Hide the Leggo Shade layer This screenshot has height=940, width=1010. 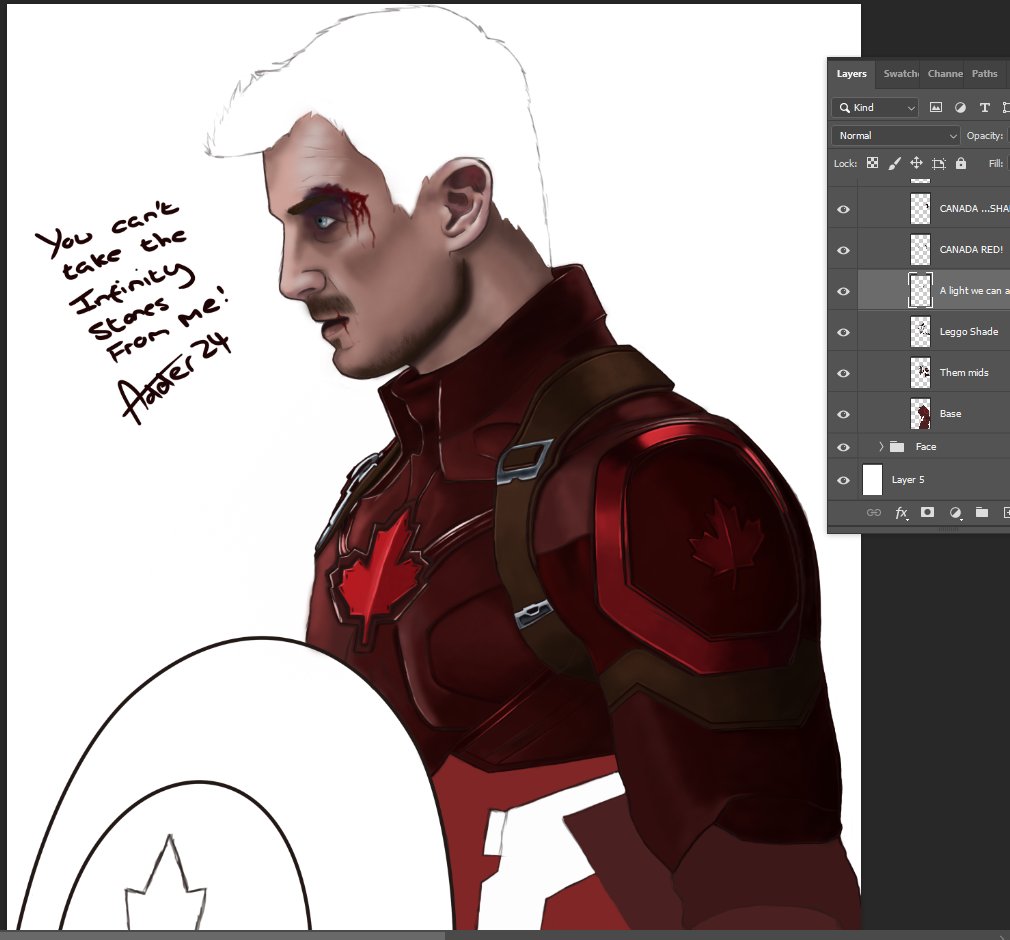(843, 332)
